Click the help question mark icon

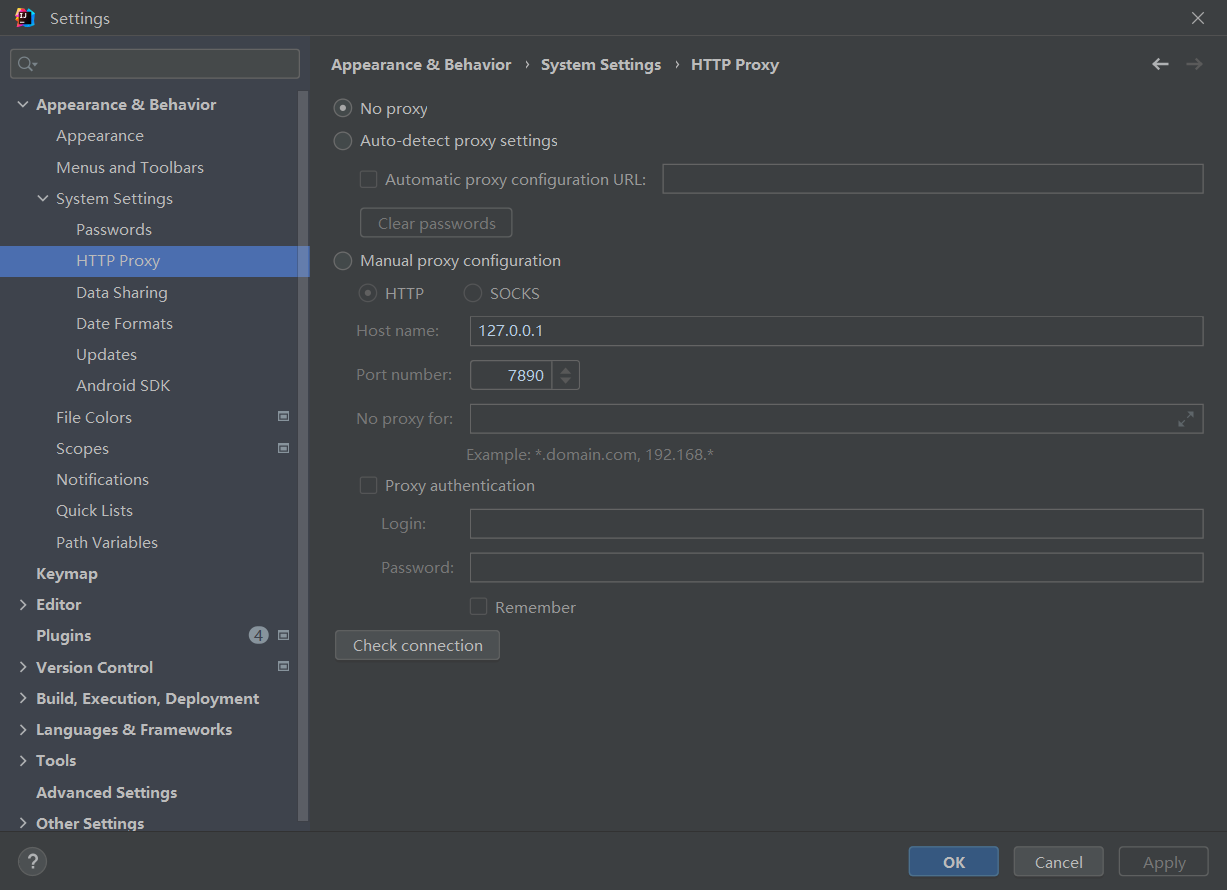[x=32, y=861]
